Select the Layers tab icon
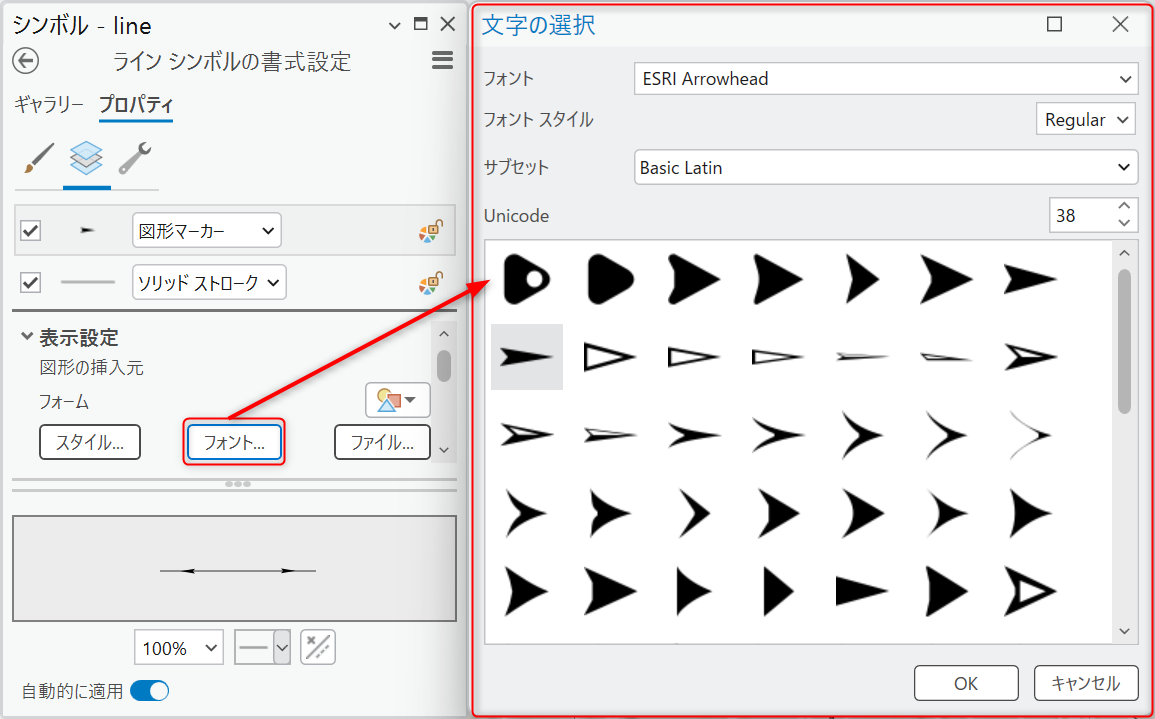1155x719 pixels. pyautogui.click(x=86, y=158)
